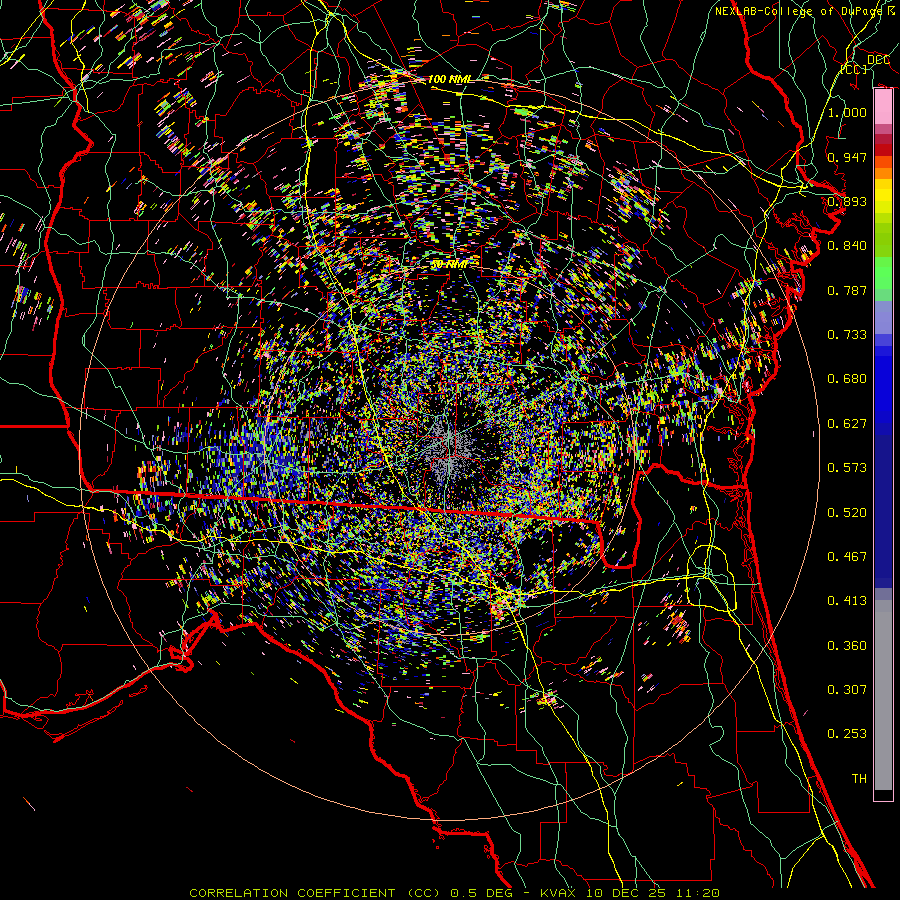Select the 0.467 legend value
The height and width of the screenshot is (900, 900).
[x=847, y=557]
